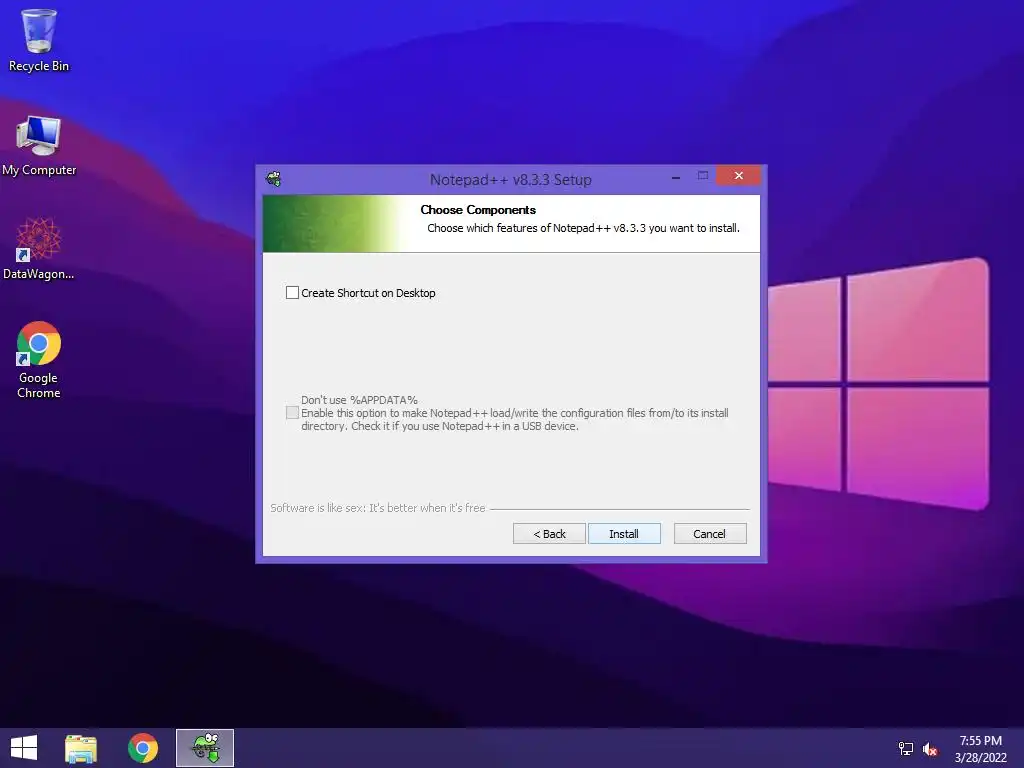
Task: Open the taskbar clock showing 7:55 PM
Action: 980,749
